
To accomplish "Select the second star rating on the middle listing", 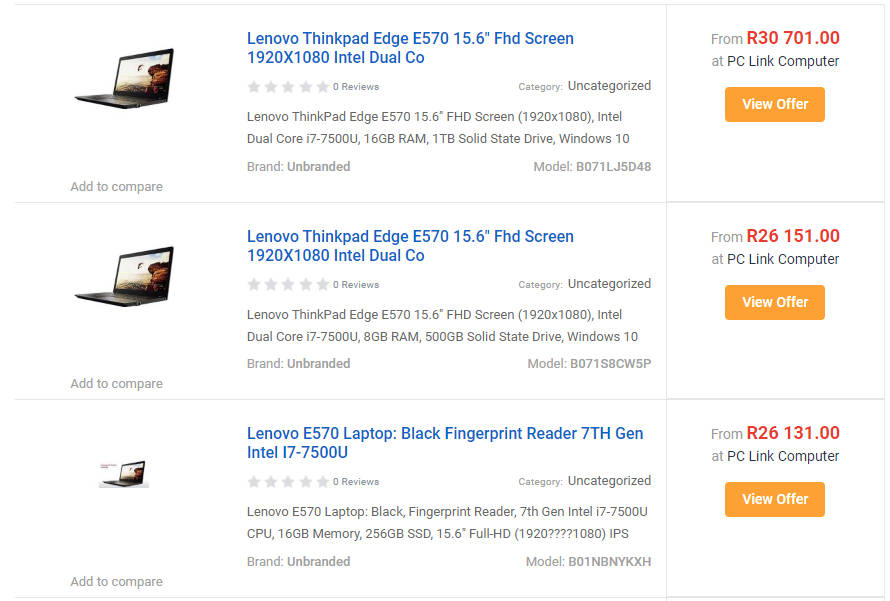I will [270, 285].
